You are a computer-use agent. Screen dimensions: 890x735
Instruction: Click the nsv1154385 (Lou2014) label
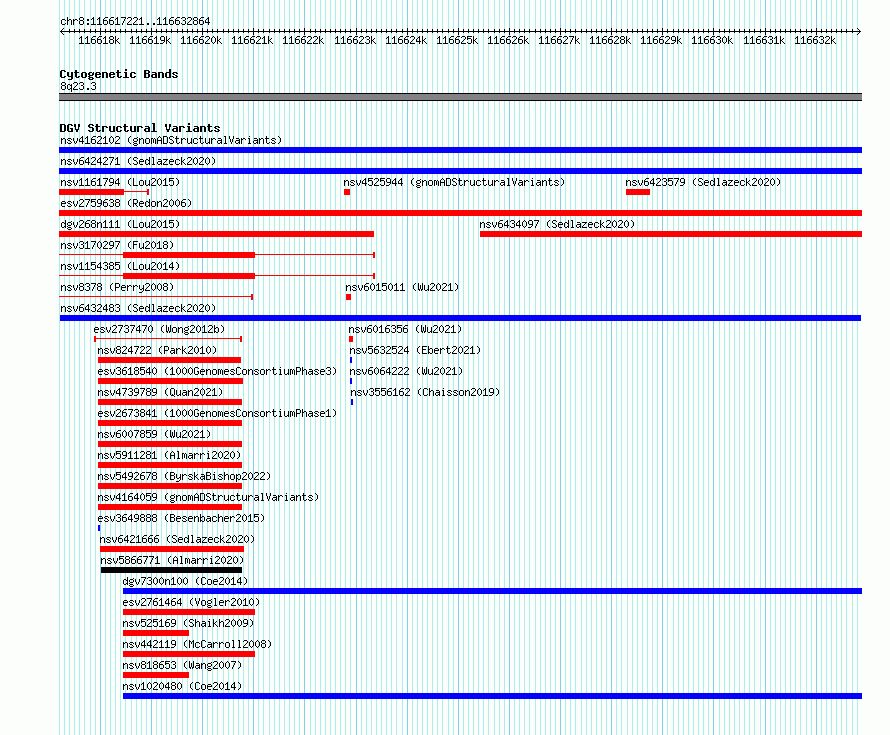pyautogui.click(x=120, y=266)
